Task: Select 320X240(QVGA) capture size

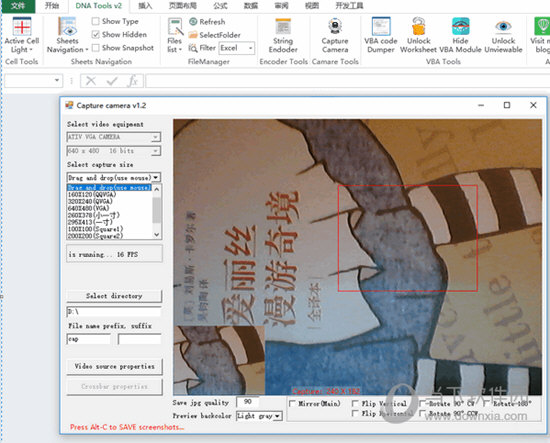Action: (109, 201)
